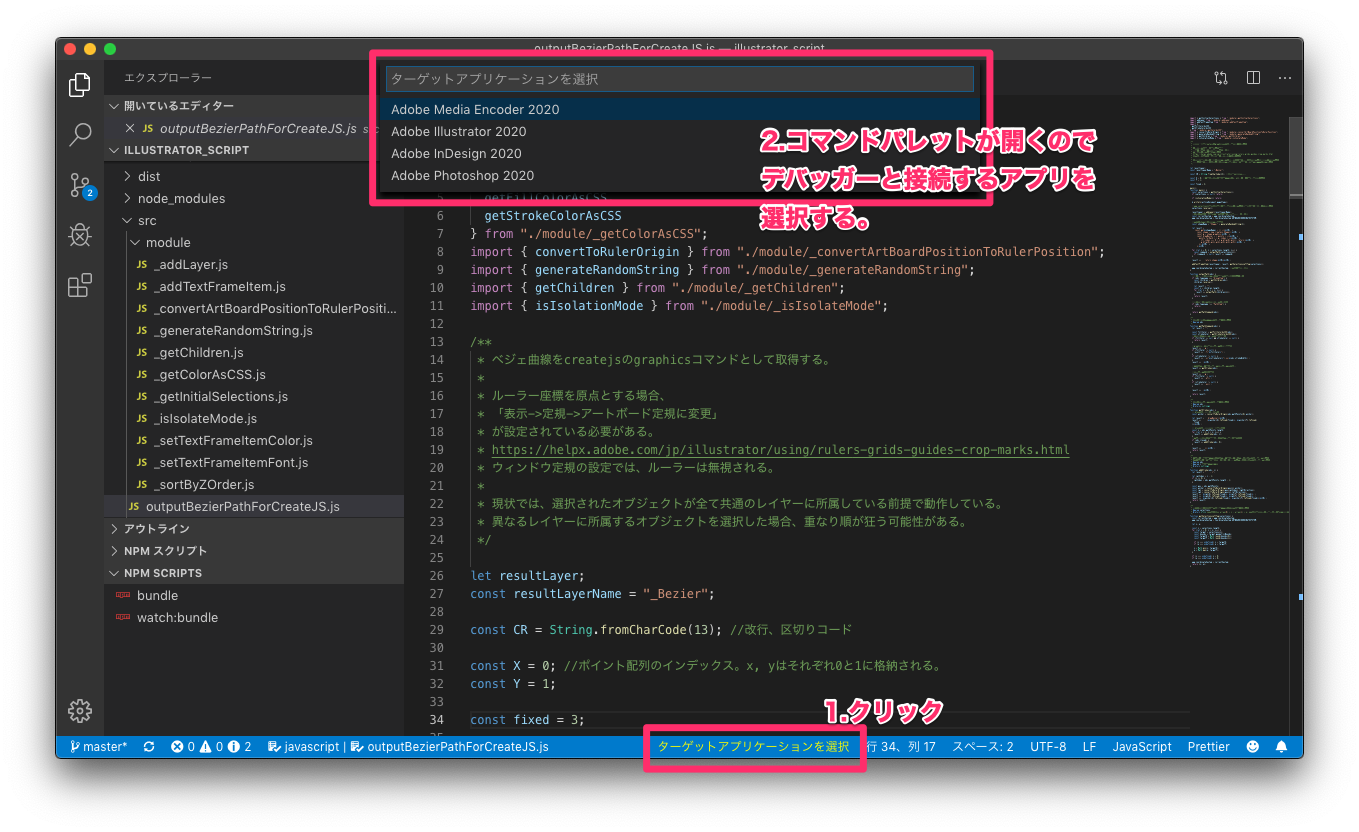Open the editor more actions ellipsis

pos(1285,78)
